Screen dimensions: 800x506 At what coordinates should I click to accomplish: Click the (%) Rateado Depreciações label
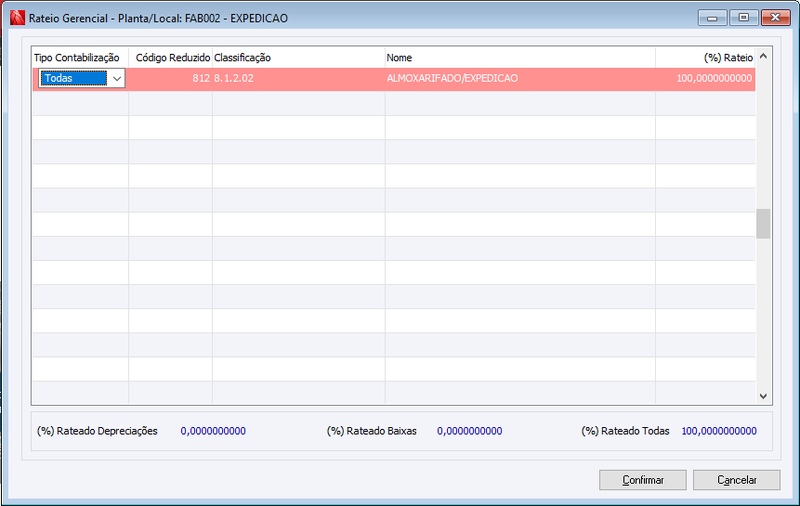coord(97,431)
